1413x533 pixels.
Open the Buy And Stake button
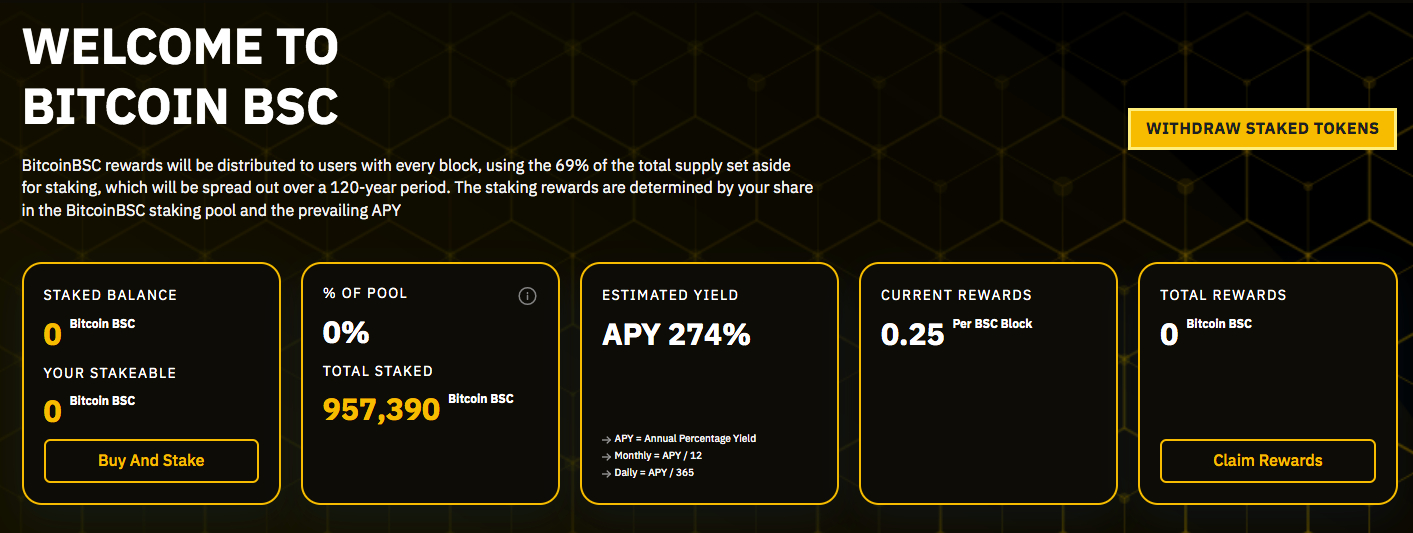151,461
